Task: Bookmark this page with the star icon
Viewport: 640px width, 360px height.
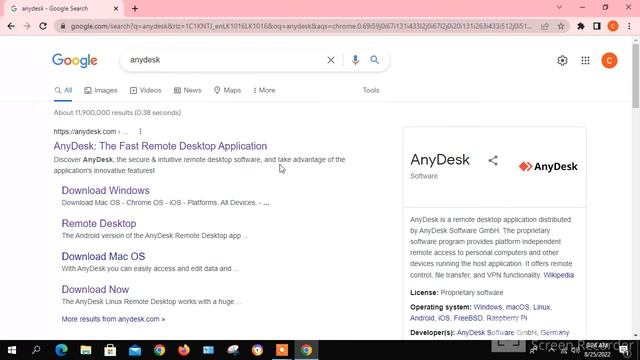Action: [561, 26]
